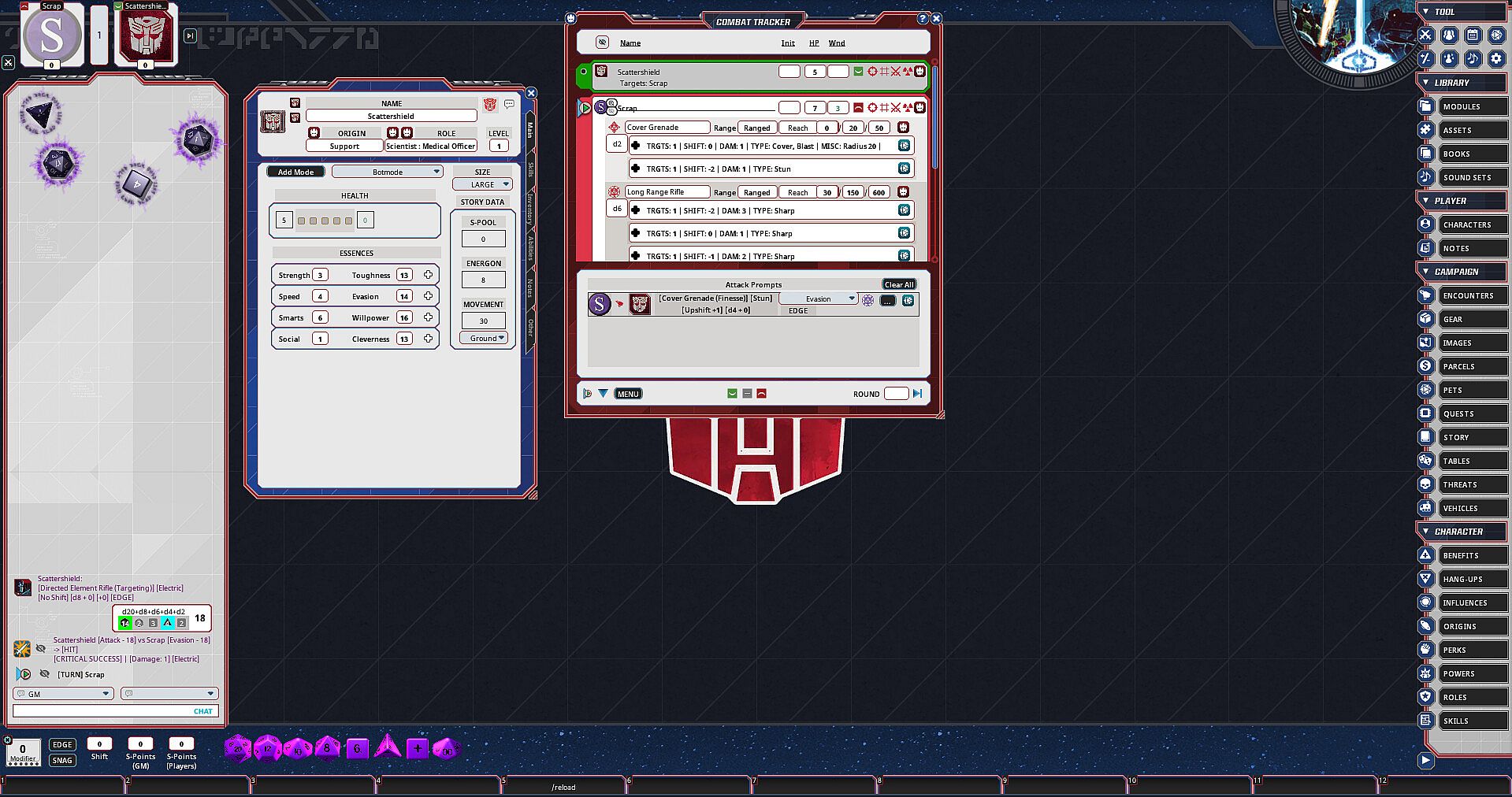Toggle the SNAG button at the bottom
The image size is (1512, 797).
coord(62,761)
